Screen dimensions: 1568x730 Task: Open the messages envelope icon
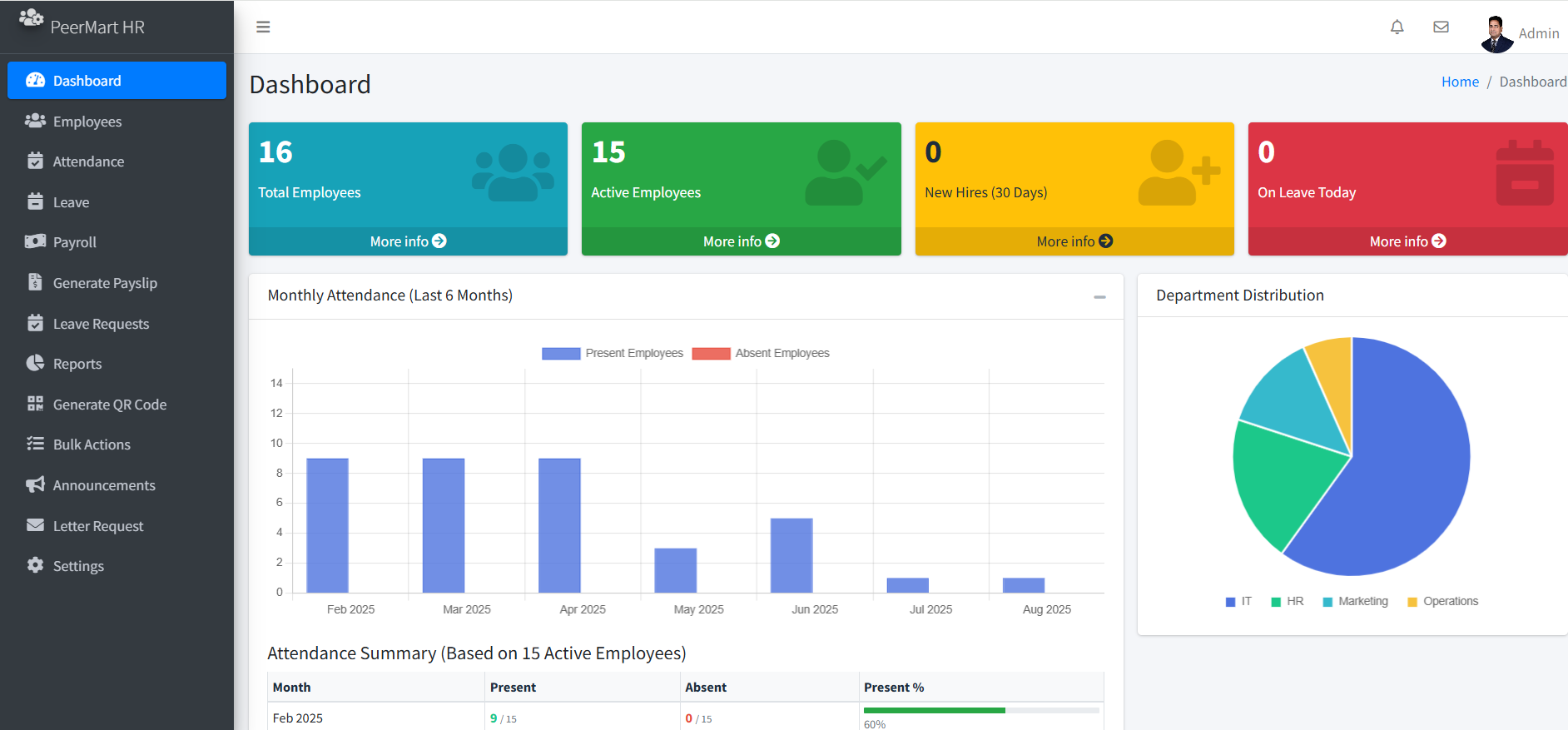point(1441,27)
